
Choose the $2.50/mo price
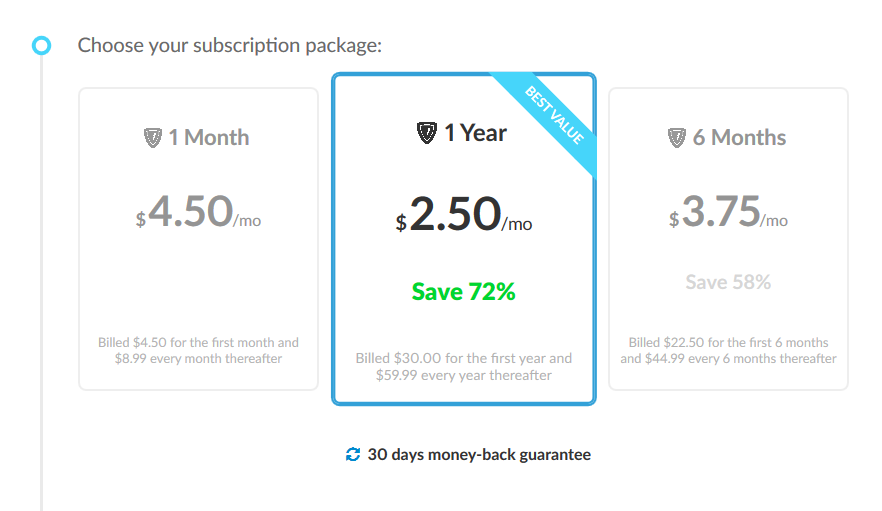(x=463, y=215)
